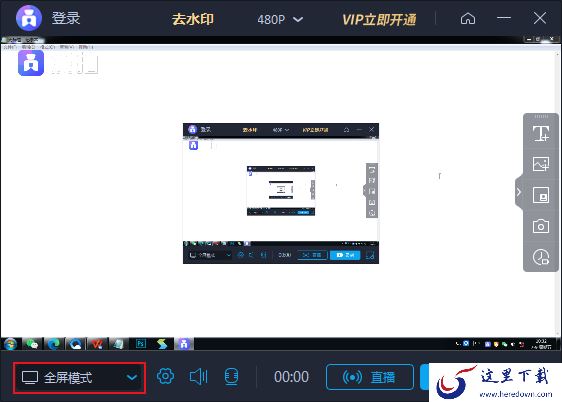Select the add text tool
The height and width of the screenshot is (402, 562).
point(540,133)
